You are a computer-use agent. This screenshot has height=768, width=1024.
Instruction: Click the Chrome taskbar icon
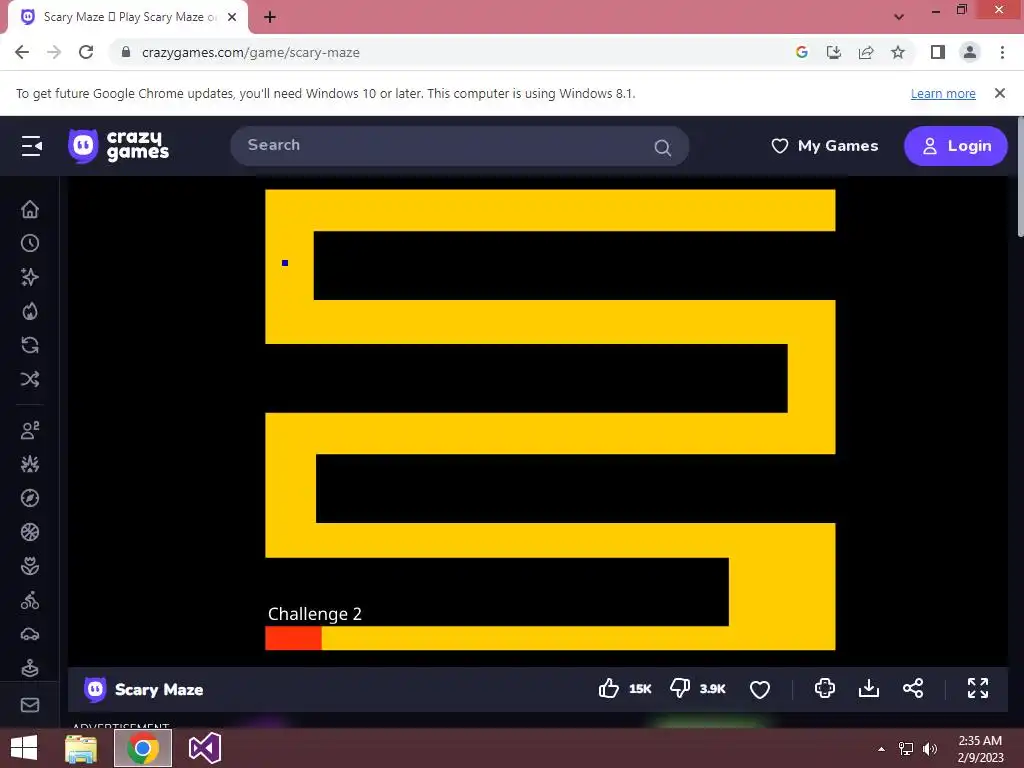pyautogui.click(x=143, y=748)
